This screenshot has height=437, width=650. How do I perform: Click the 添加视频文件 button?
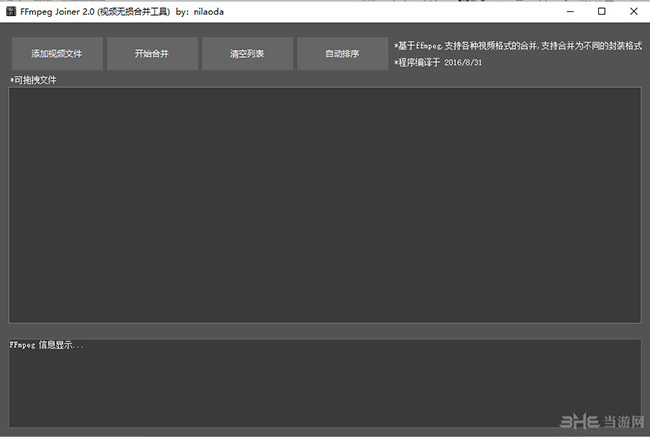click(x=57, y=53)
